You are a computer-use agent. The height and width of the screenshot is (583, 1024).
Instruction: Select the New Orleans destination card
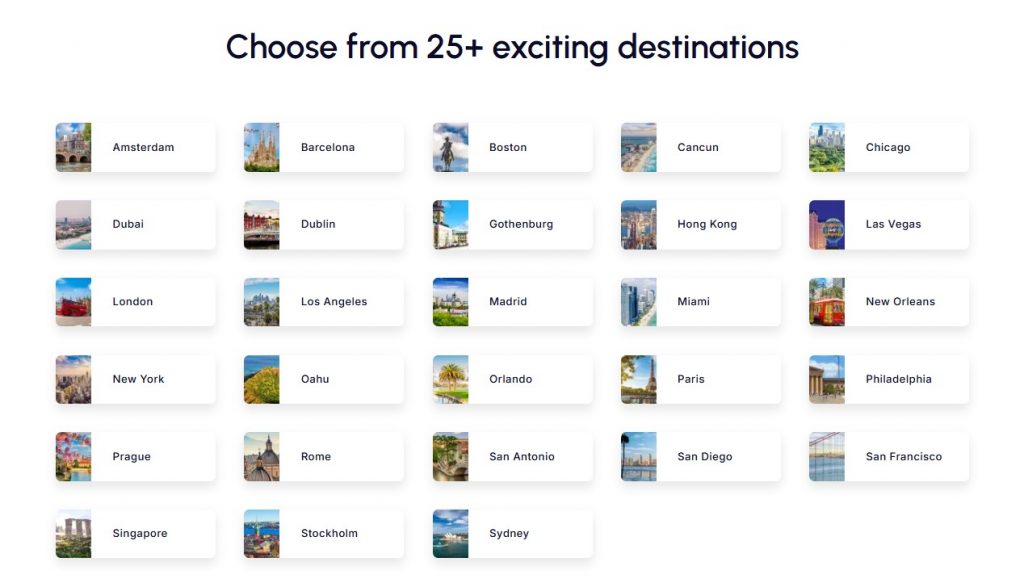coord(888,301)
